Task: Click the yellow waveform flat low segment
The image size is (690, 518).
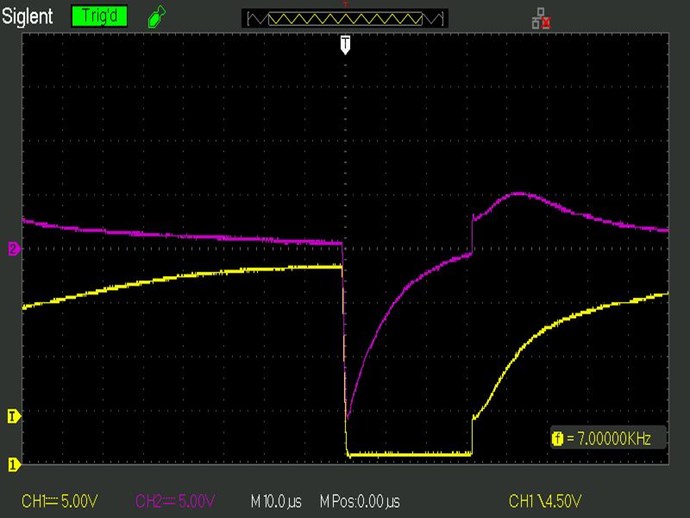Action: point(408,455)
